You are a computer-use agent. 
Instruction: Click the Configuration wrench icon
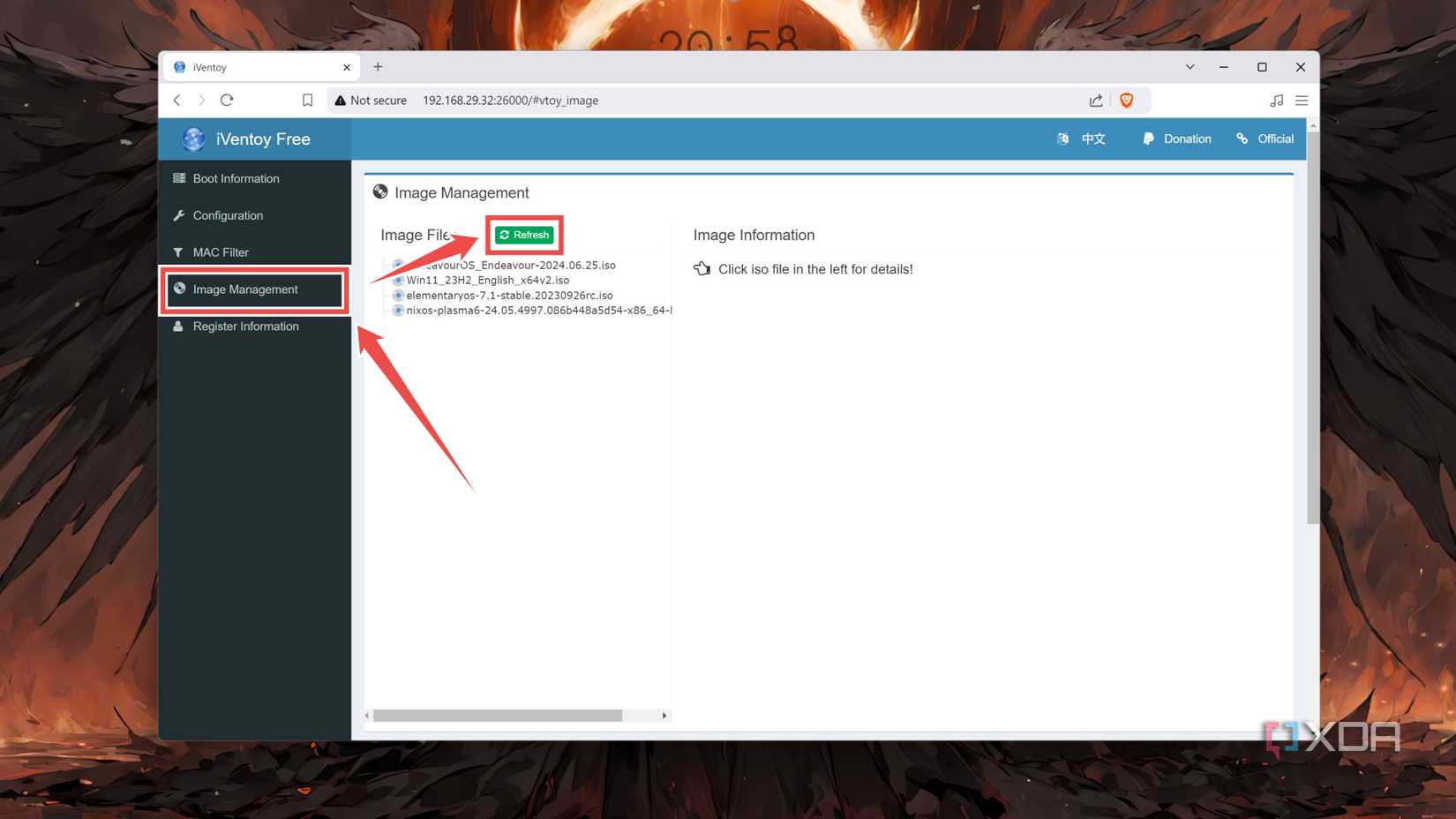pos(179,215)
